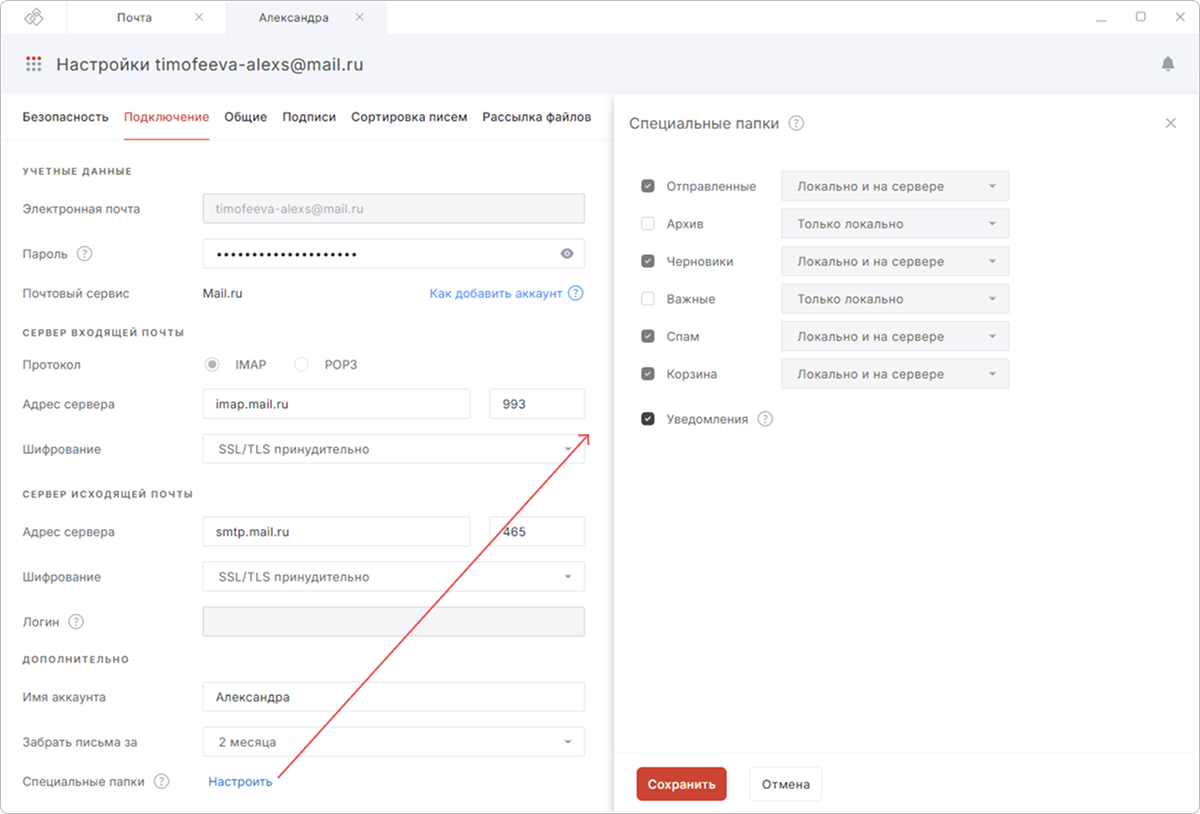
Task: Click the Отмена button
Action: (x=785, y=785)
